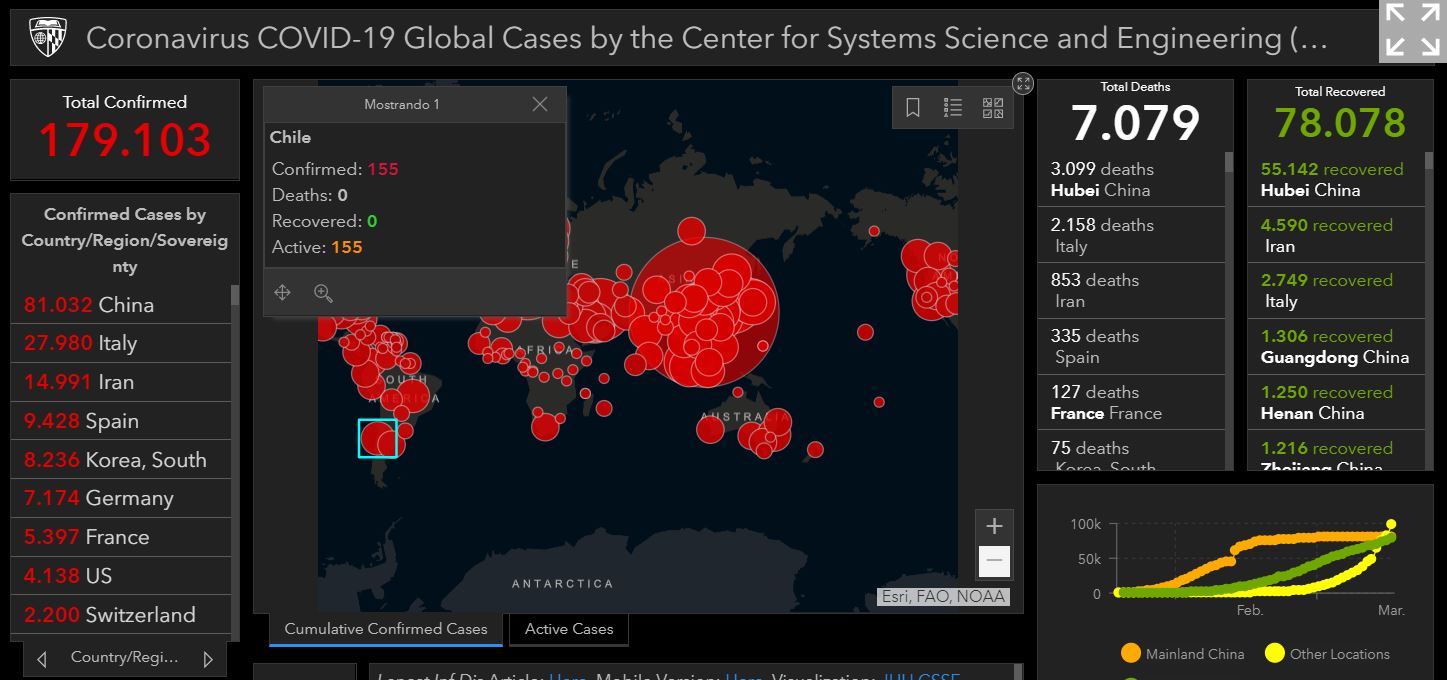
Task: Enter full screen with top-right arrows icon
Action: (x=1411, y=30)
